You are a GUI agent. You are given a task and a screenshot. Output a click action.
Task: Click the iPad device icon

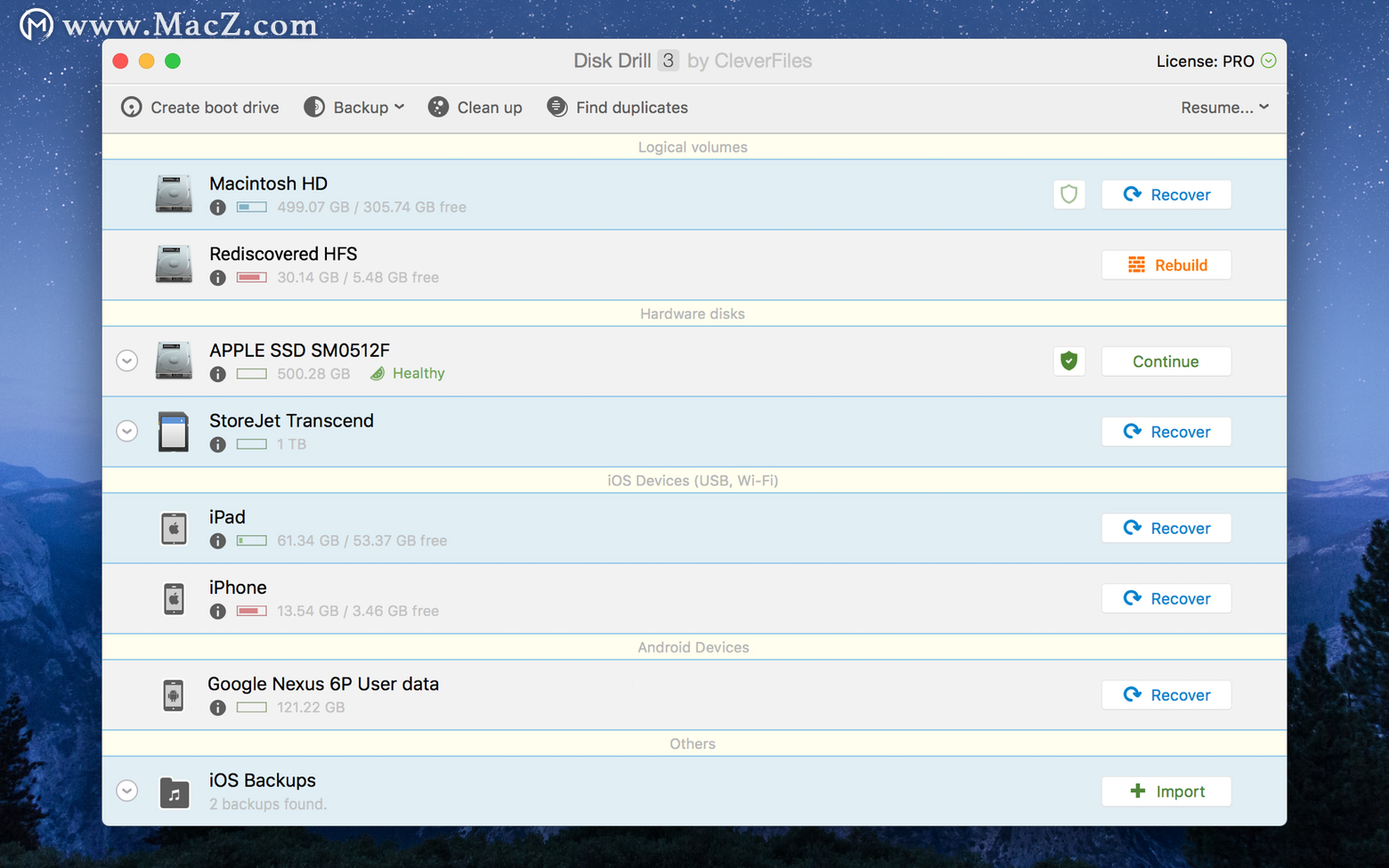[174, 528]
